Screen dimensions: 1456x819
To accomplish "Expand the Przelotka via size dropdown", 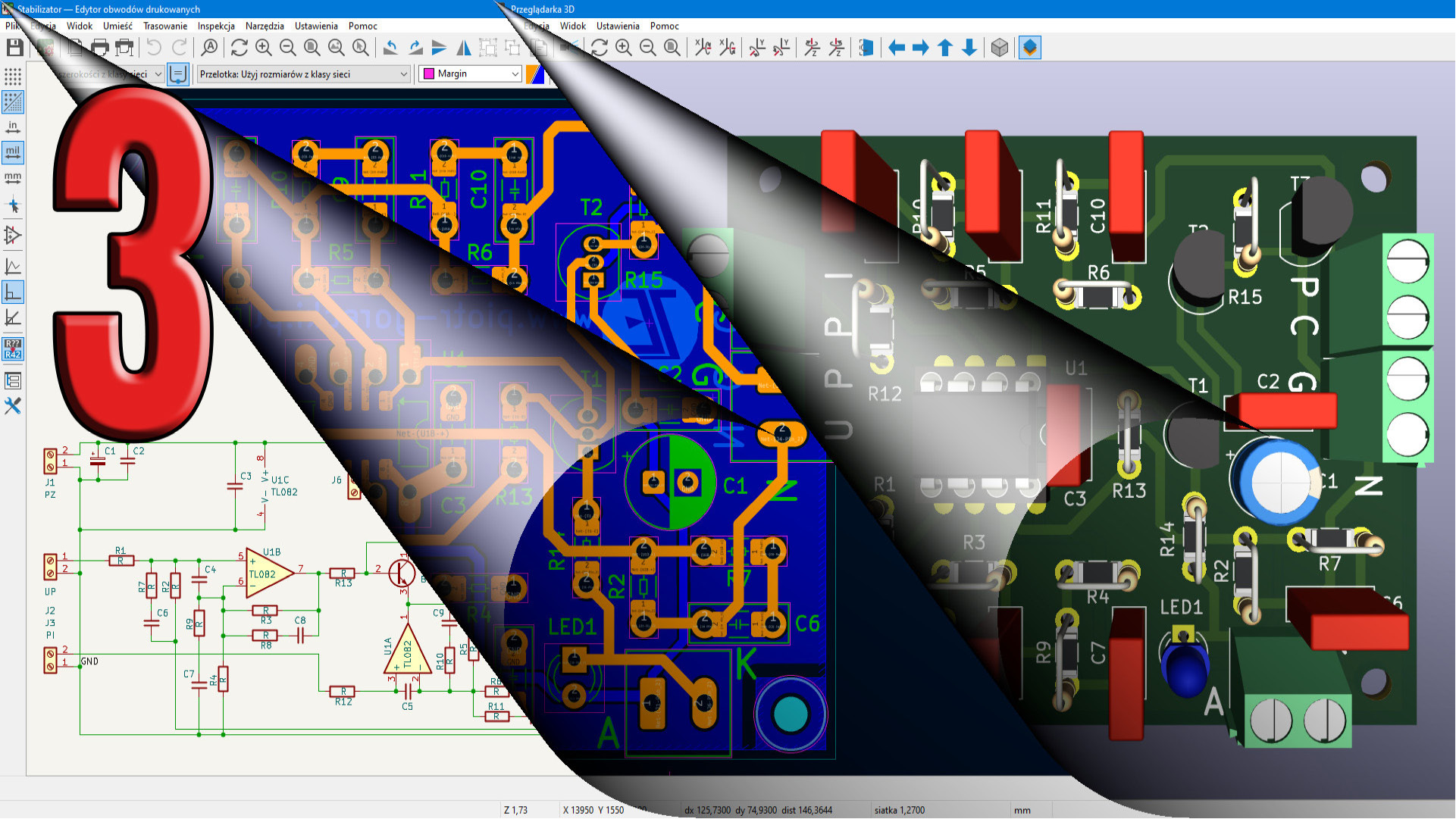I will (404, 74).
